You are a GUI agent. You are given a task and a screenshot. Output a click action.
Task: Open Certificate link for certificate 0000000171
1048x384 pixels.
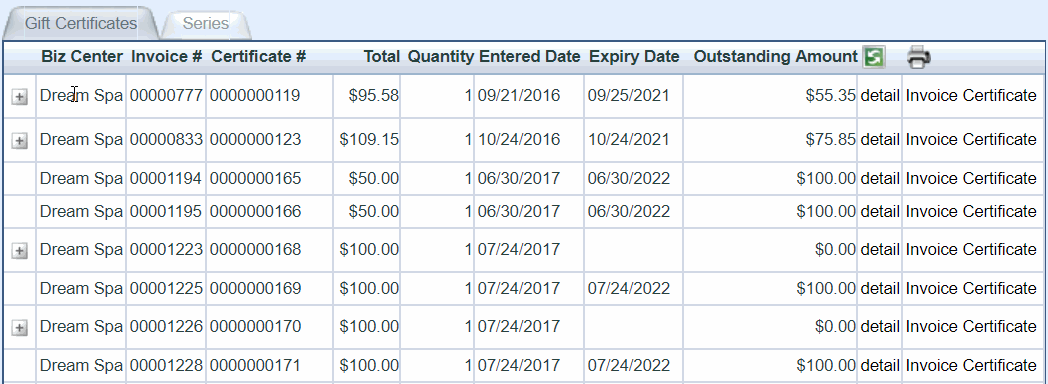click(999, 365)
